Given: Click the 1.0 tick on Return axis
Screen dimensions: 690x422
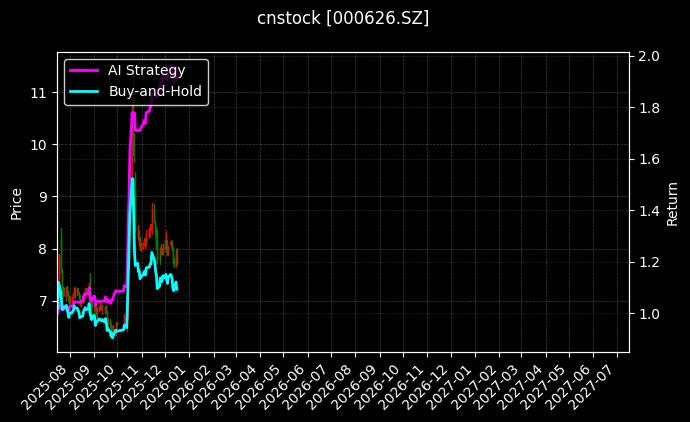Looking at the screenshot, I should click(649, 314).
